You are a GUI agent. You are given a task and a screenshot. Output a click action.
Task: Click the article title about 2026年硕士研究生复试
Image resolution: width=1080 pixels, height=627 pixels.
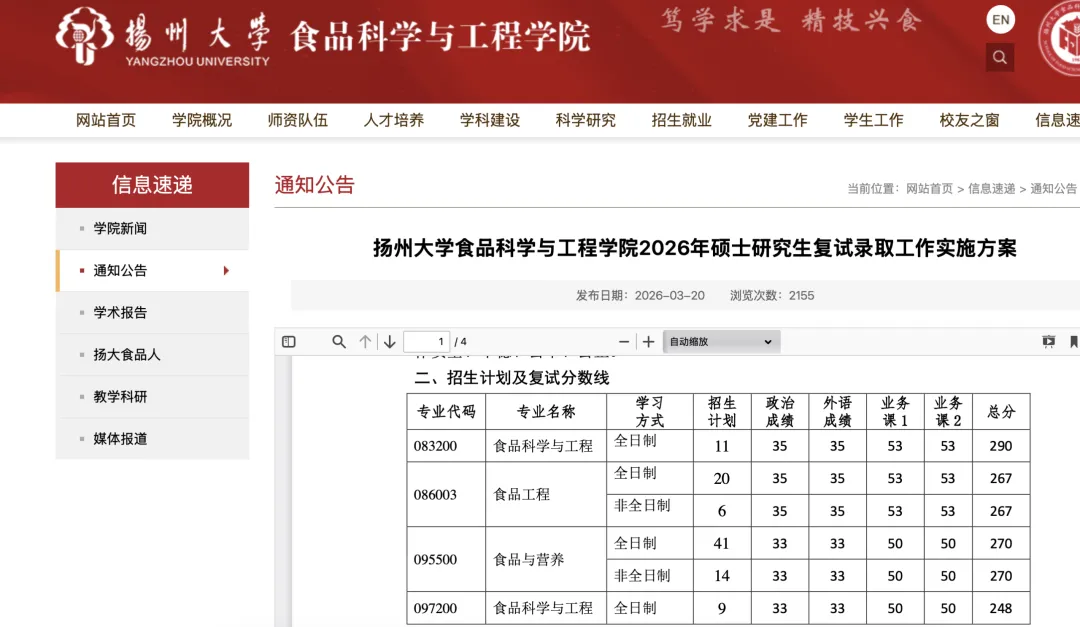point(694,248)
